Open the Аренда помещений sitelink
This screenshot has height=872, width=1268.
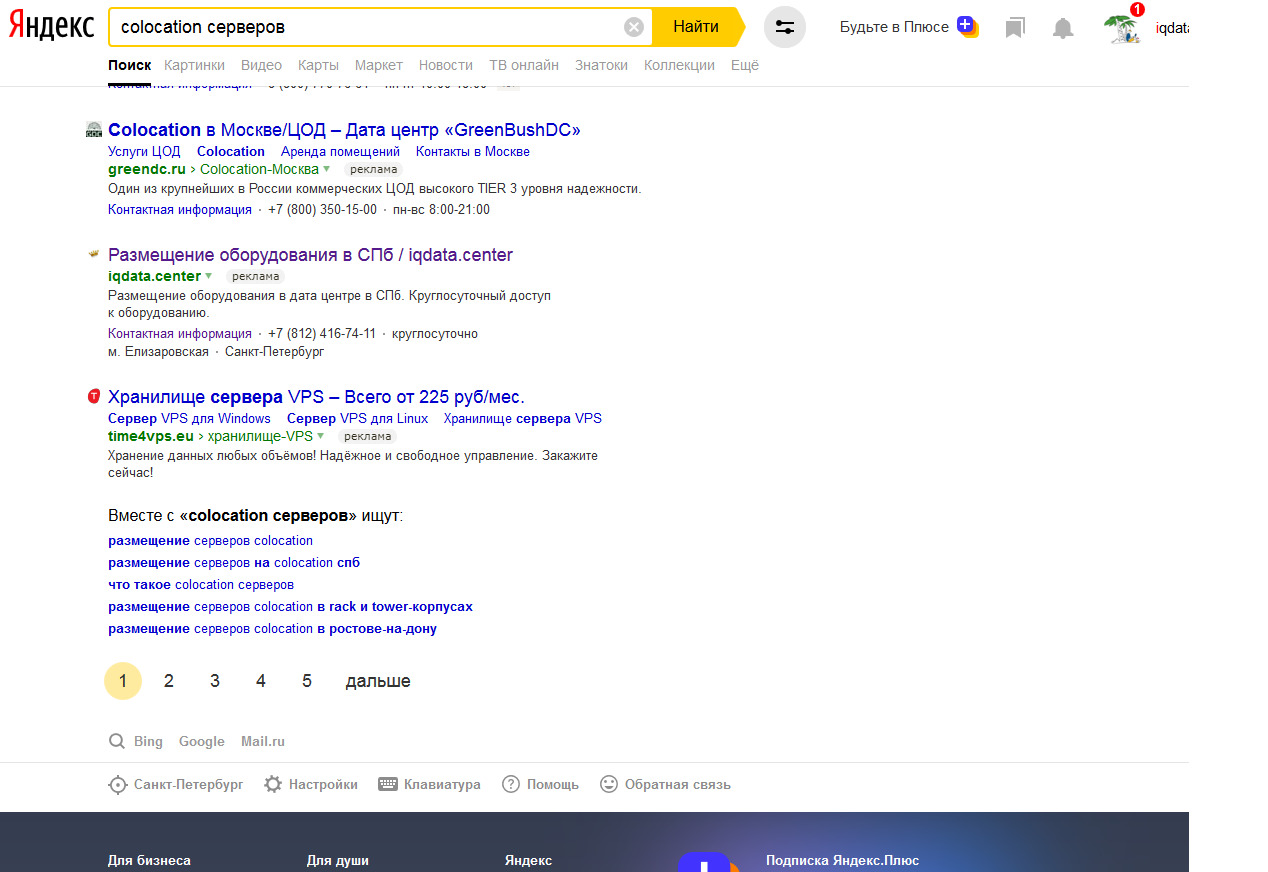tap(340, 152)
